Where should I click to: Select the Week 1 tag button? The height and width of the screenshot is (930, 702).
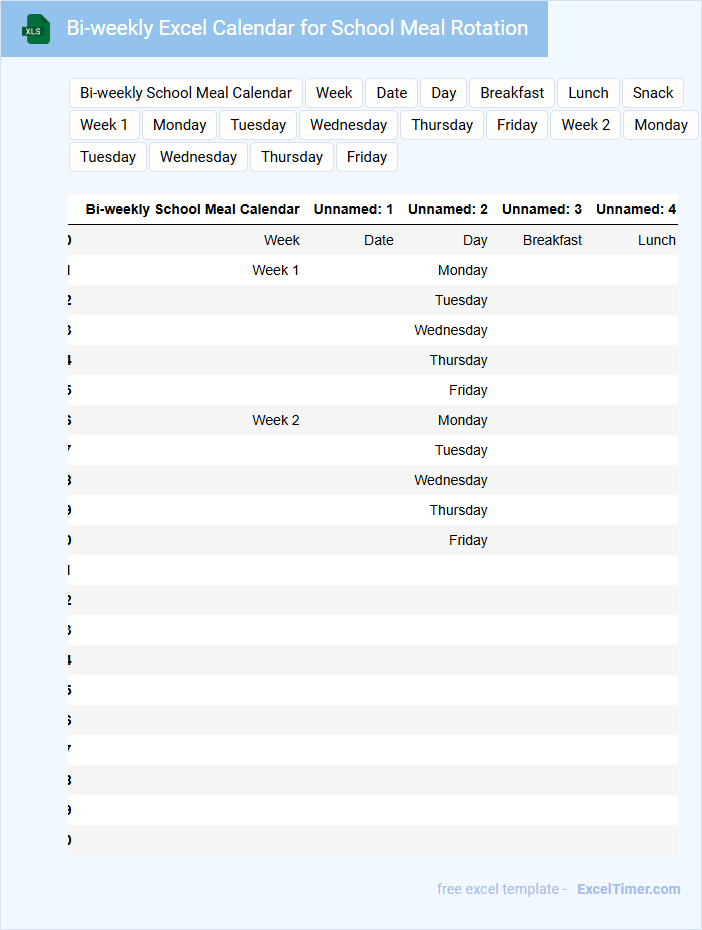click(x=104, y=125)
